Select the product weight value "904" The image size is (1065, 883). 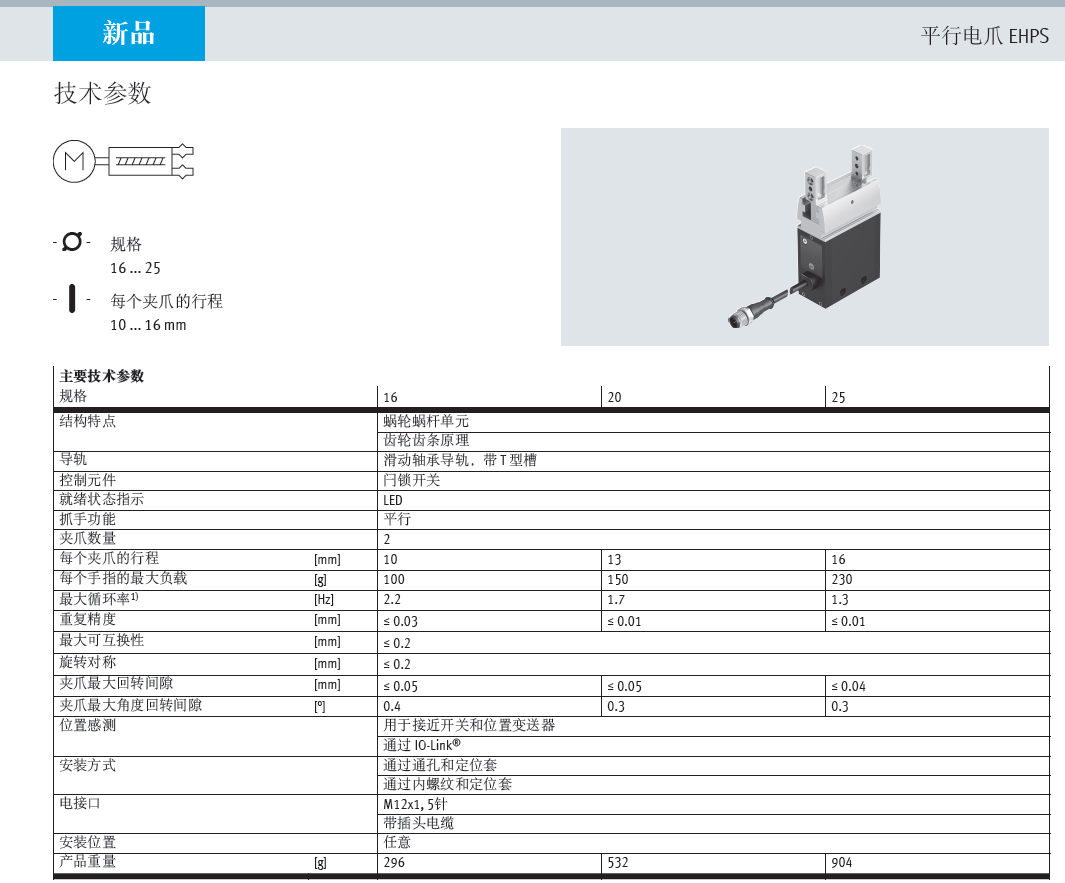click(x=842, y=863)
